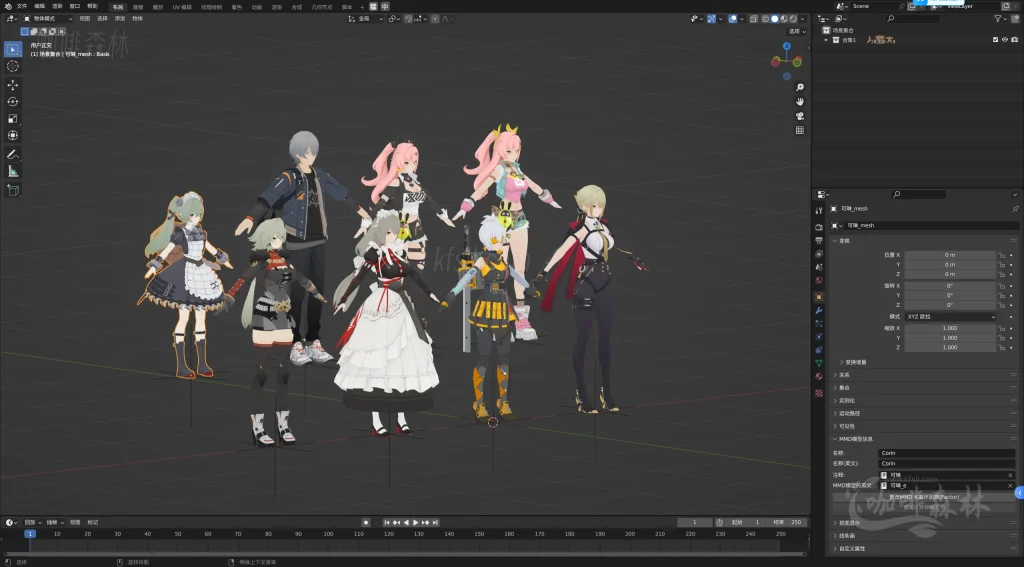1024x567 pixels.
Task: Jump to the timeline end frame
Action: point(435,523)
